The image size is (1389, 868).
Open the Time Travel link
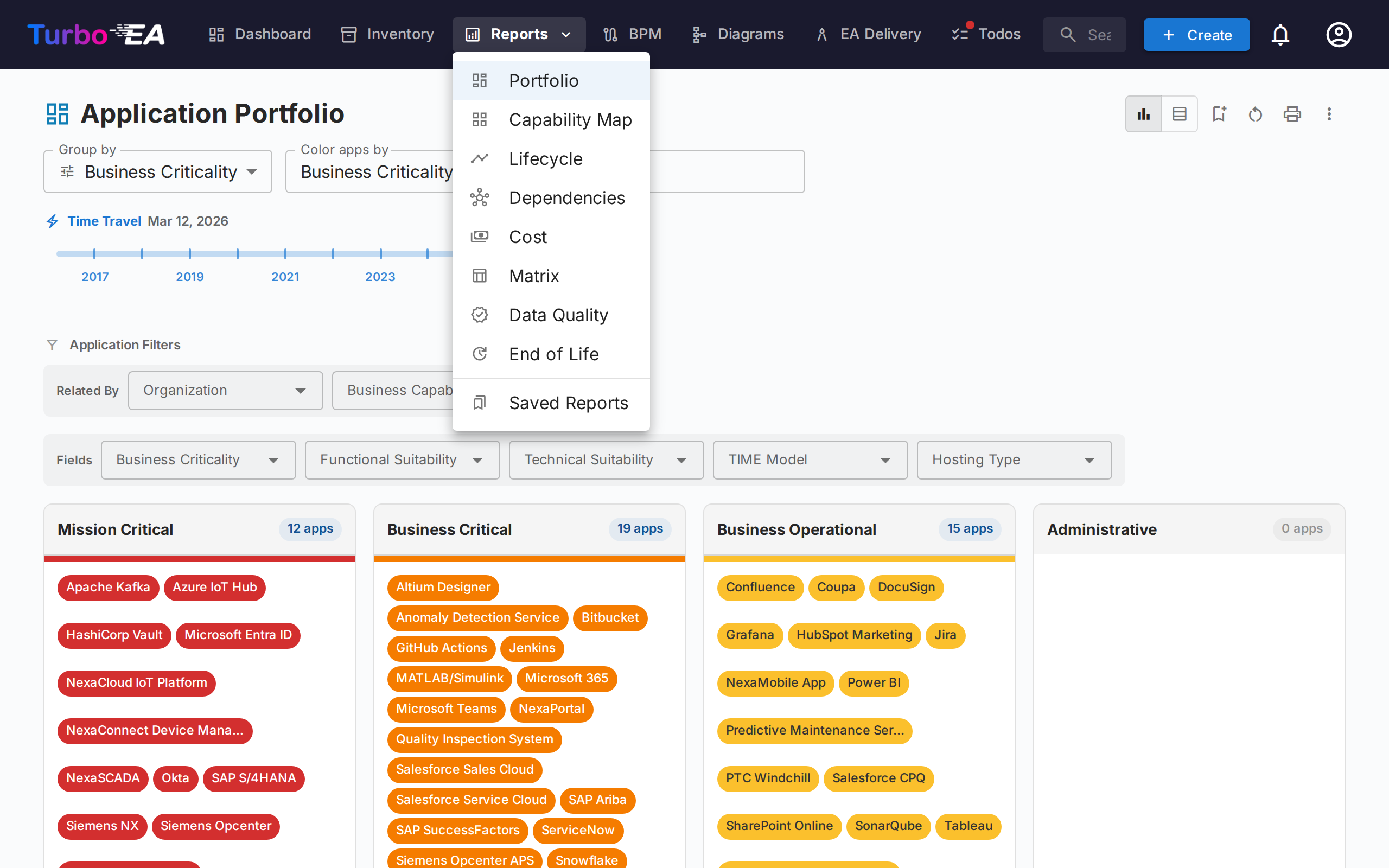tap(104, 220)
